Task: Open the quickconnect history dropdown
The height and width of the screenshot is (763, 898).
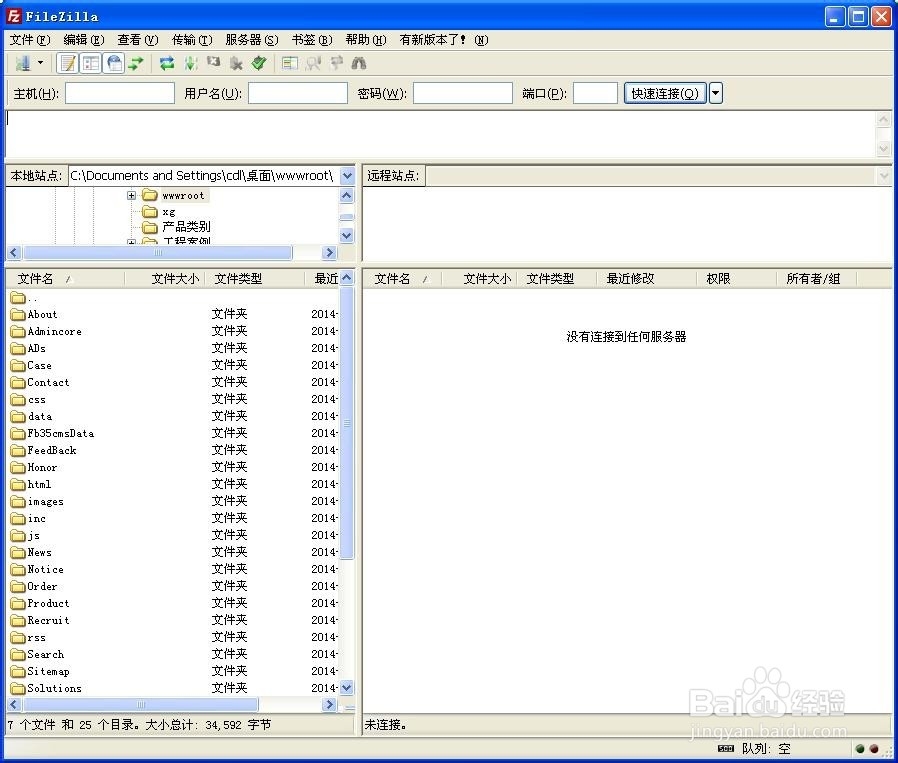Action: (716, 92)
